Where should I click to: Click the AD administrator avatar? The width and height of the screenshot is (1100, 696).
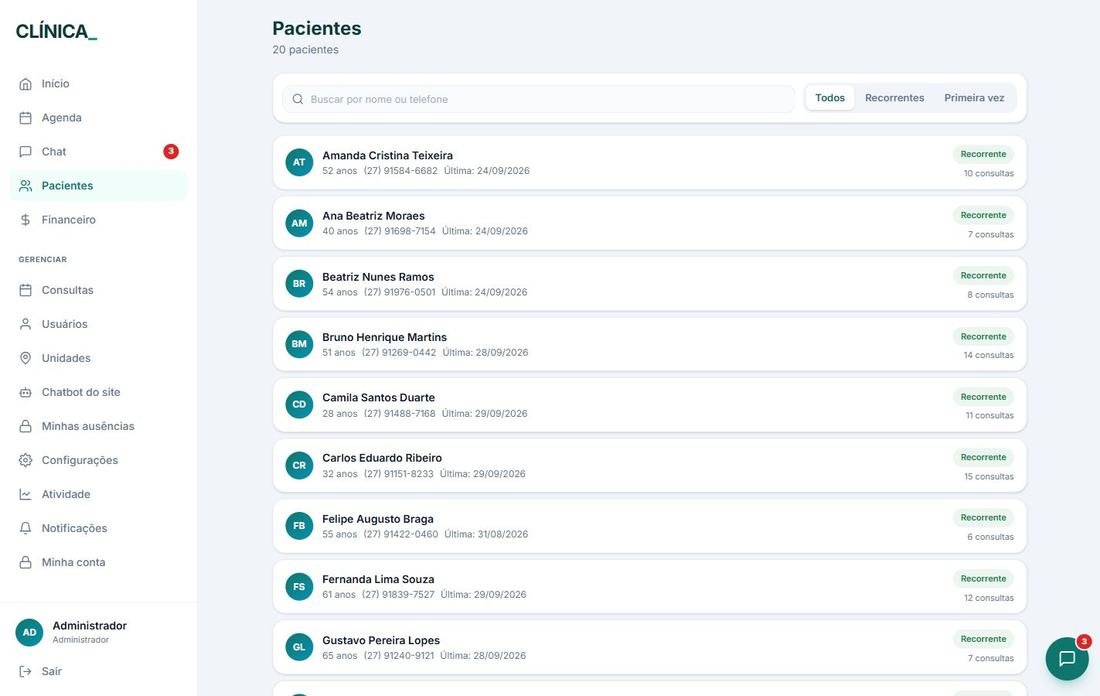(29, 632)
